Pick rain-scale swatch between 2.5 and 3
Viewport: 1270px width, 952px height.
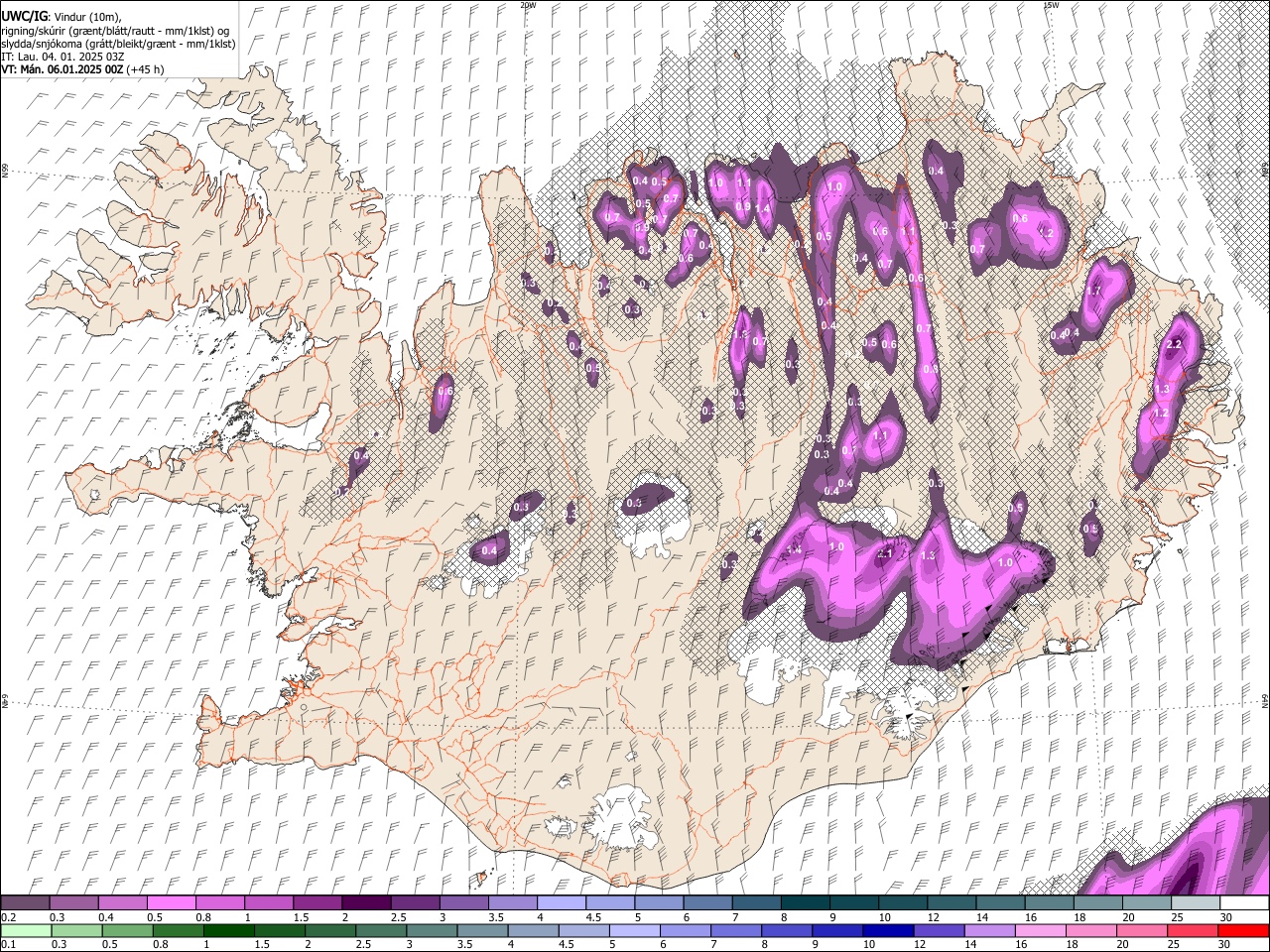click(383, 931)
